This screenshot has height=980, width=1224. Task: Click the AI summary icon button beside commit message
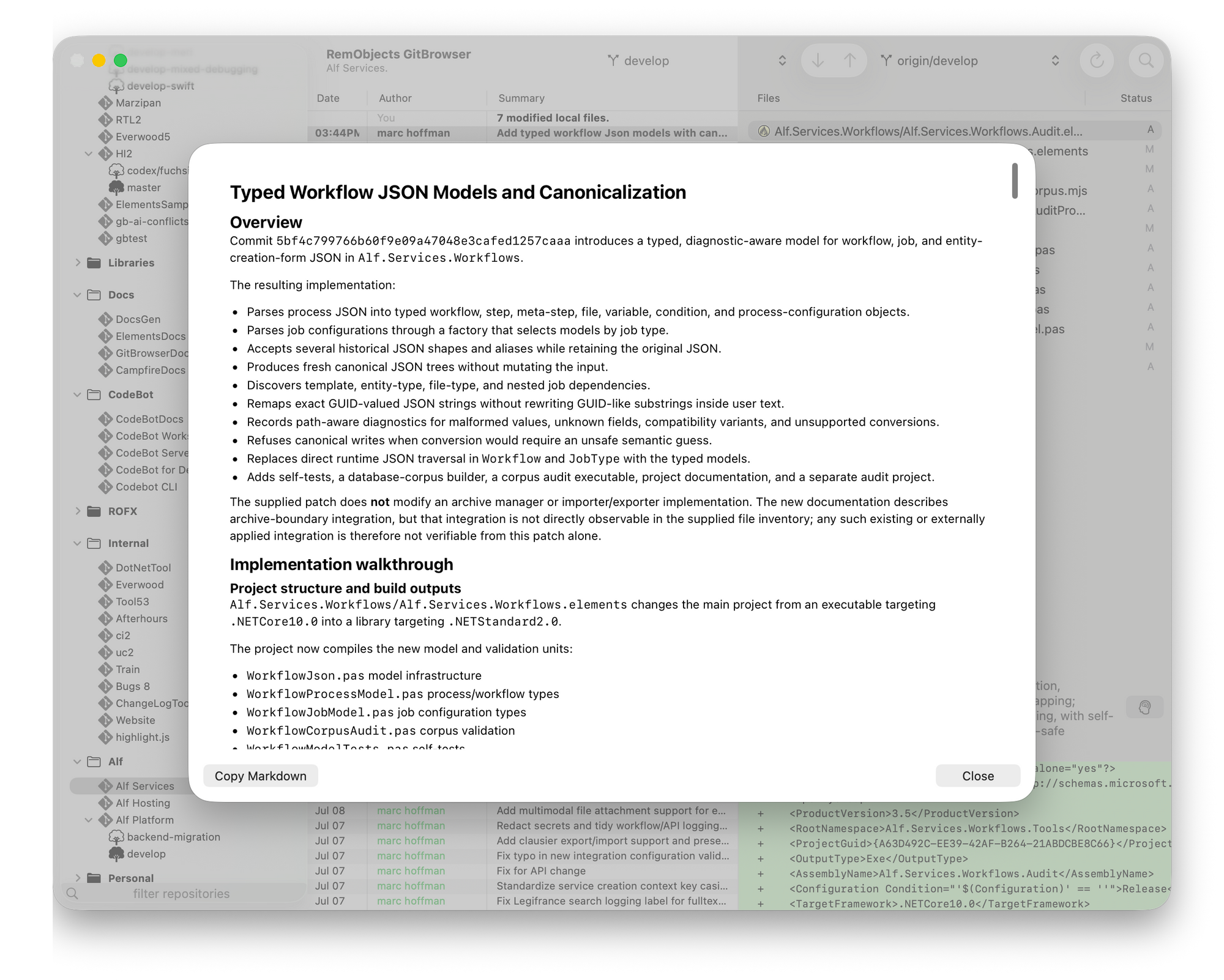click(1144, 708)
